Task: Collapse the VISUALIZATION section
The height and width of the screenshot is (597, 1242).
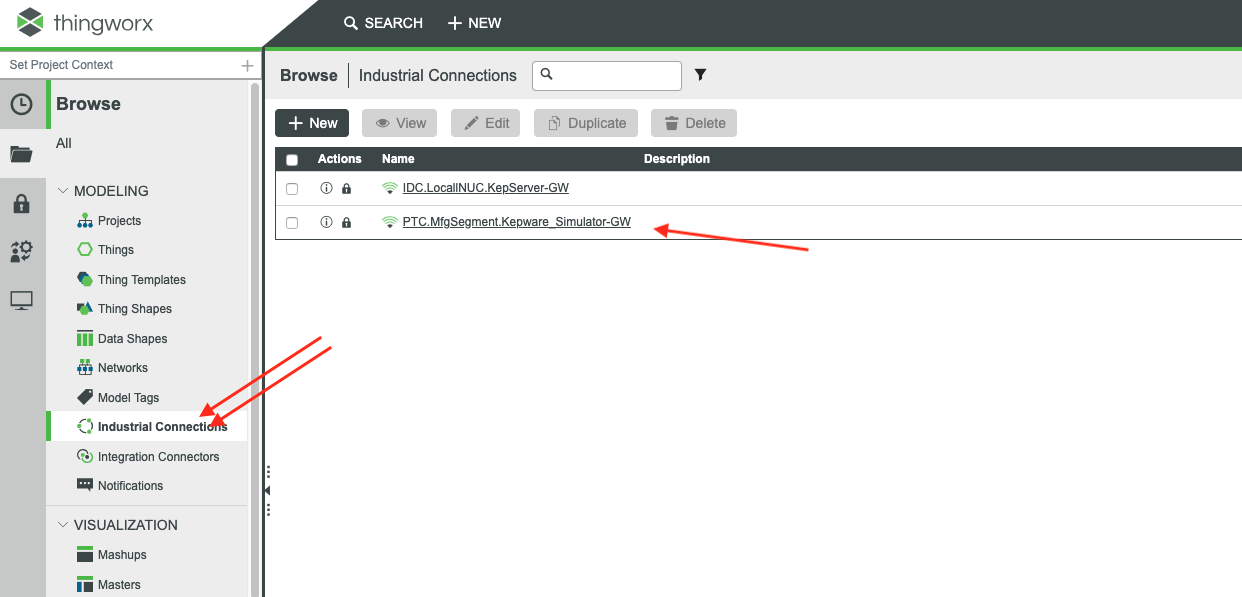Action: (x=63, y=524)
